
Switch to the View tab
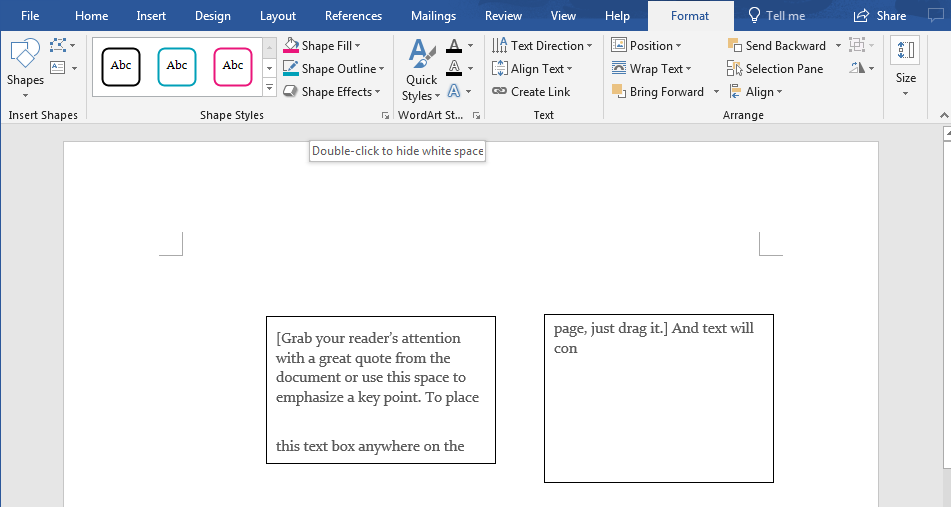(563, 16)
